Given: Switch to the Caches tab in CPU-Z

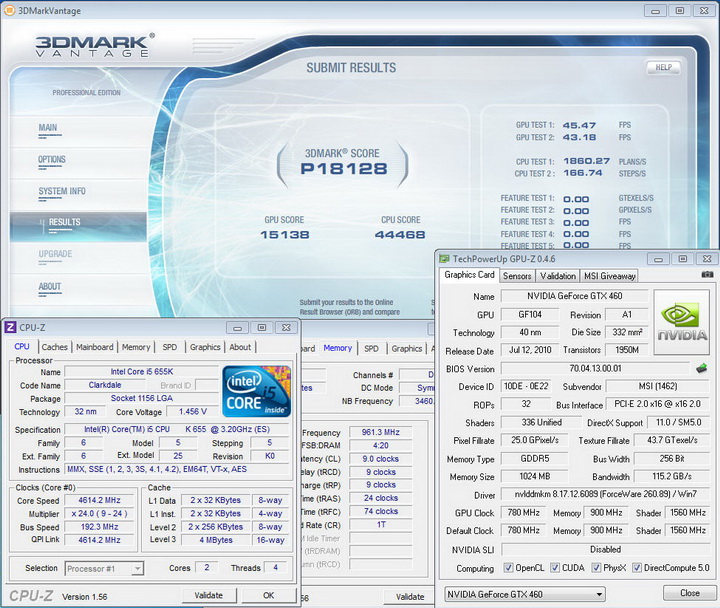Looking at the screenshot, I should [x=55, y=347].
